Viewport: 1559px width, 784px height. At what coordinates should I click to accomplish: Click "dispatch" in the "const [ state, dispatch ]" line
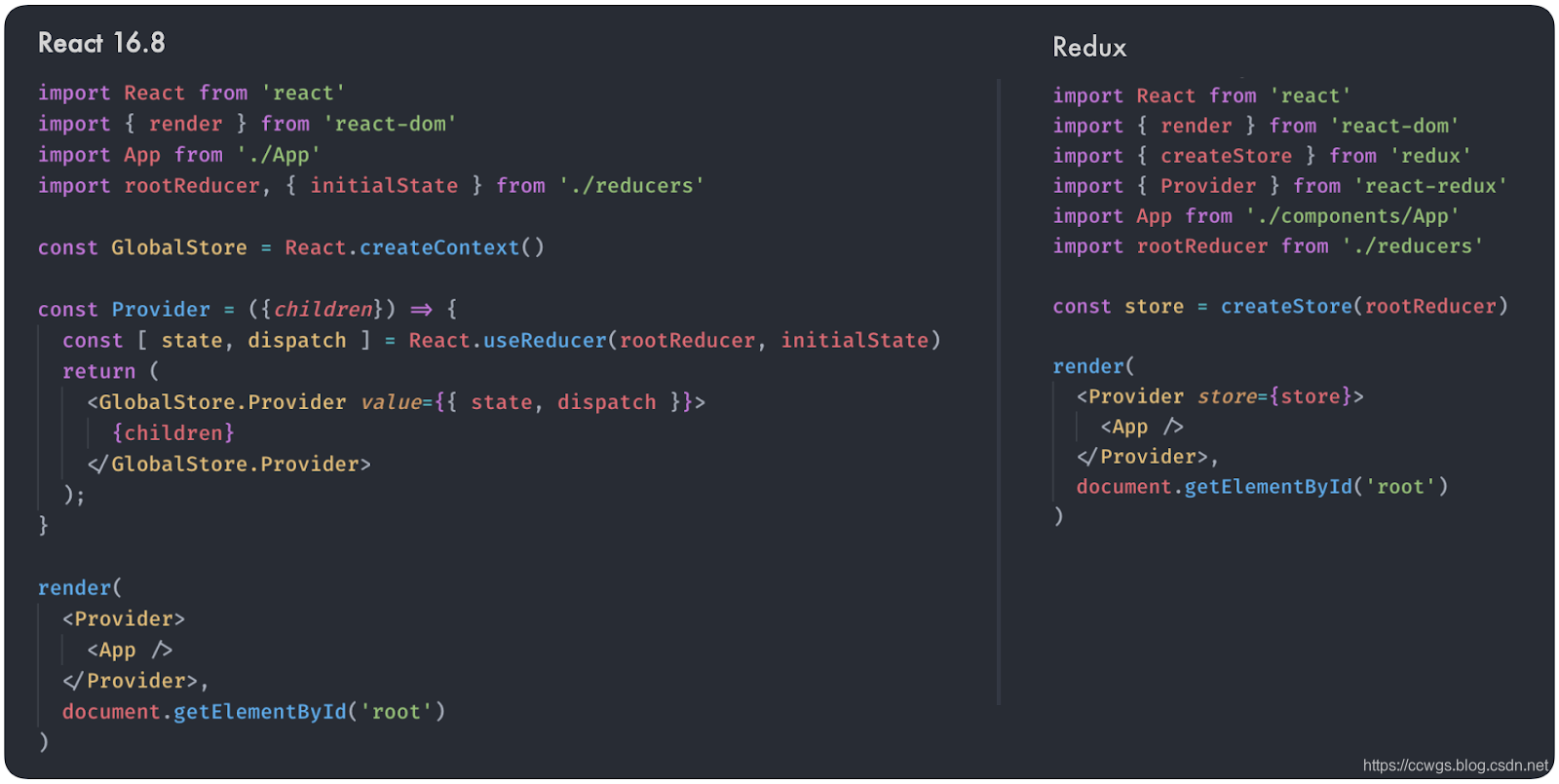pyautogui.click(x=297, y=340)
